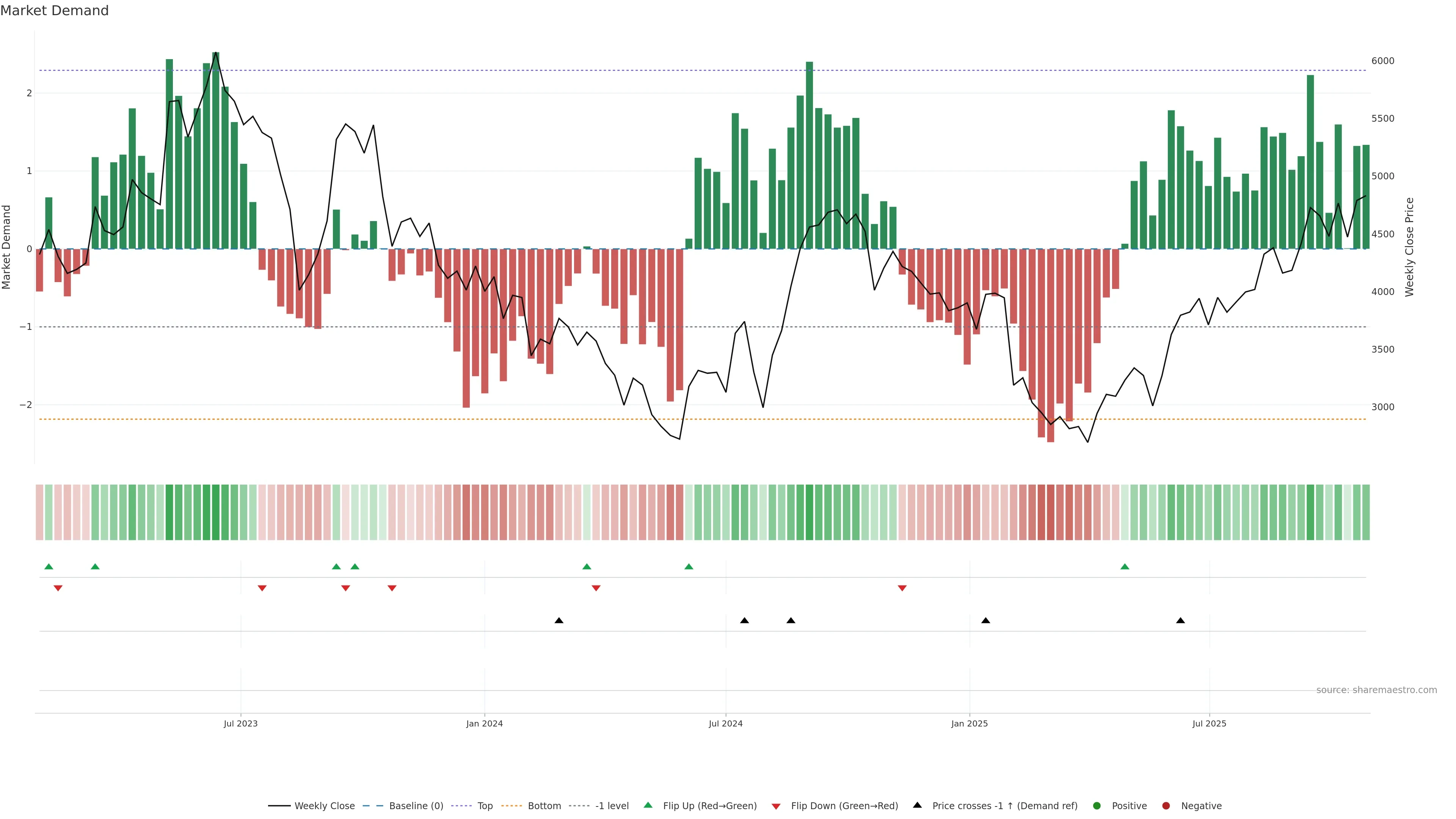Click the Negative red dot legend
The height and width of the screenshot is (819, 1456).
[x=1166, y=806]
